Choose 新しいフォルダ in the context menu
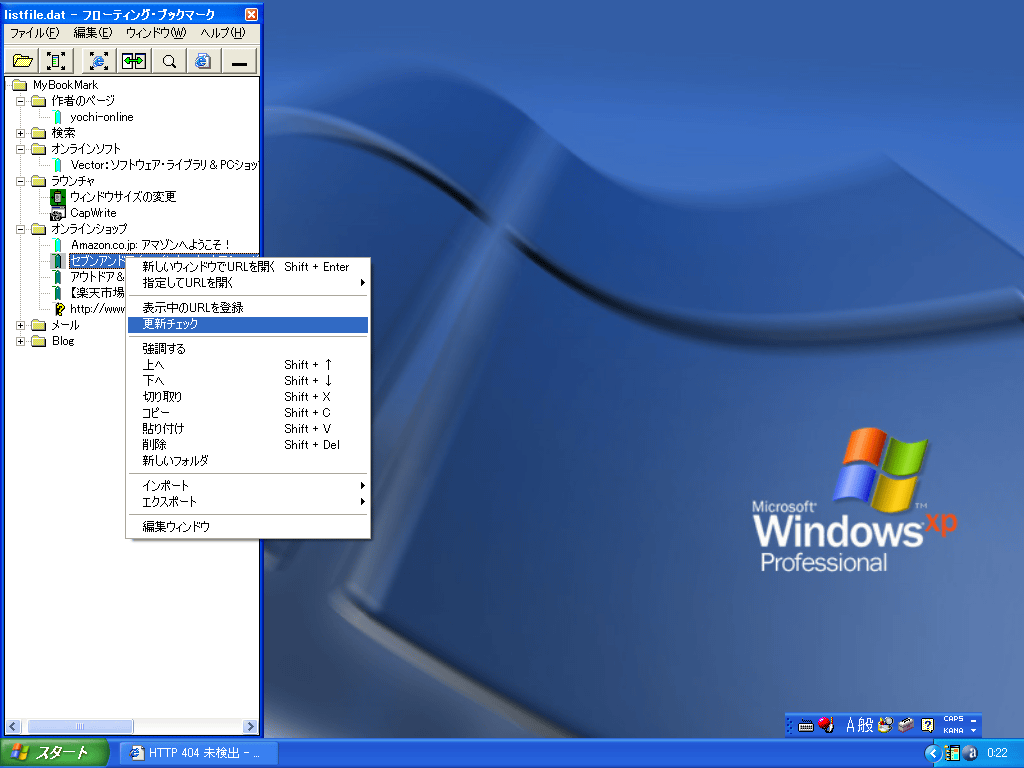1024x768 pixels. point(248,460)
